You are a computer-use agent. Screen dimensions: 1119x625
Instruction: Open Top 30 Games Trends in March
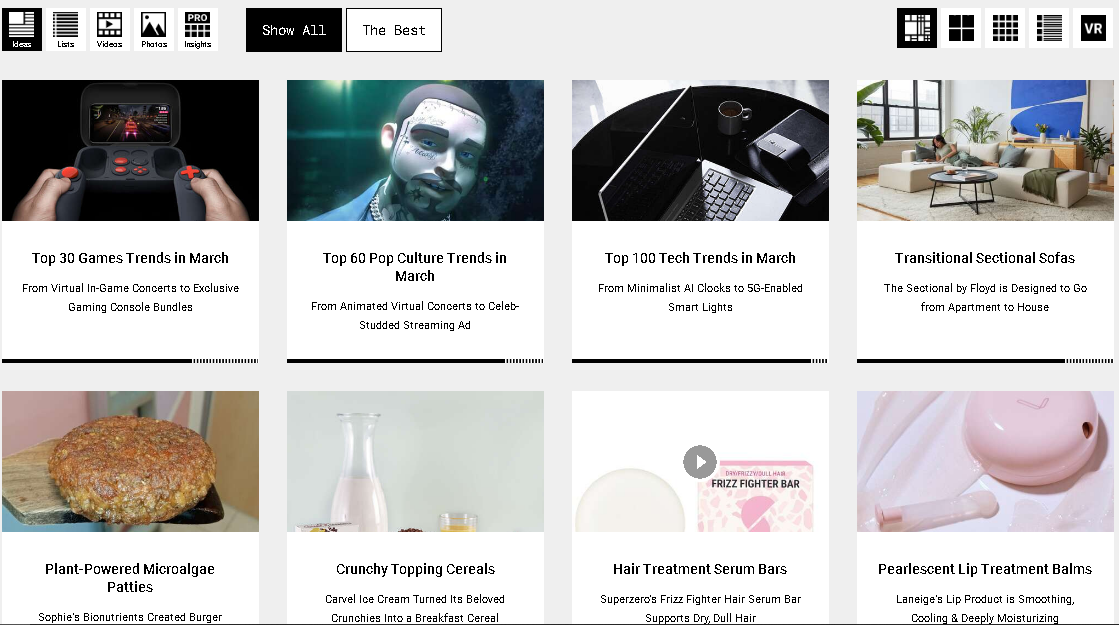[x=130, y=258]
